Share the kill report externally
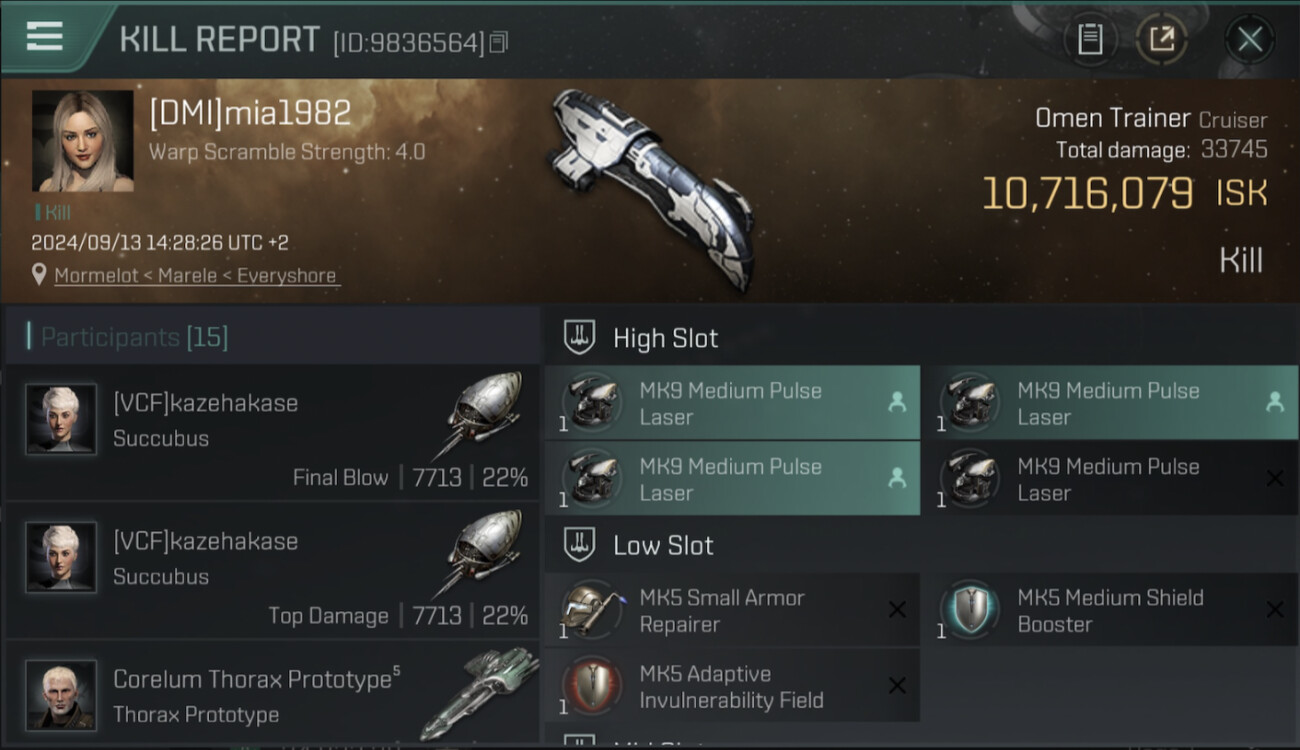Viewport: 1300px width, 750px height. point(1161,40)
